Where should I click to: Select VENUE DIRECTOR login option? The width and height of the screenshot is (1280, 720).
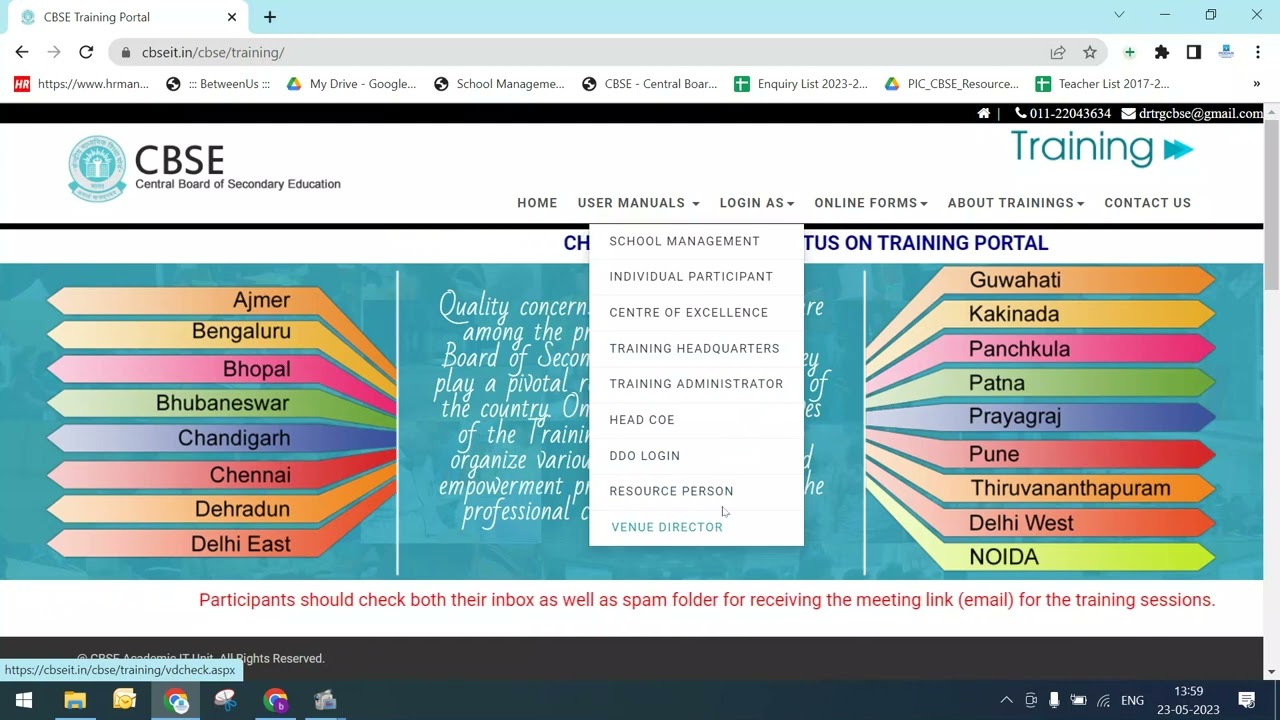696,527
